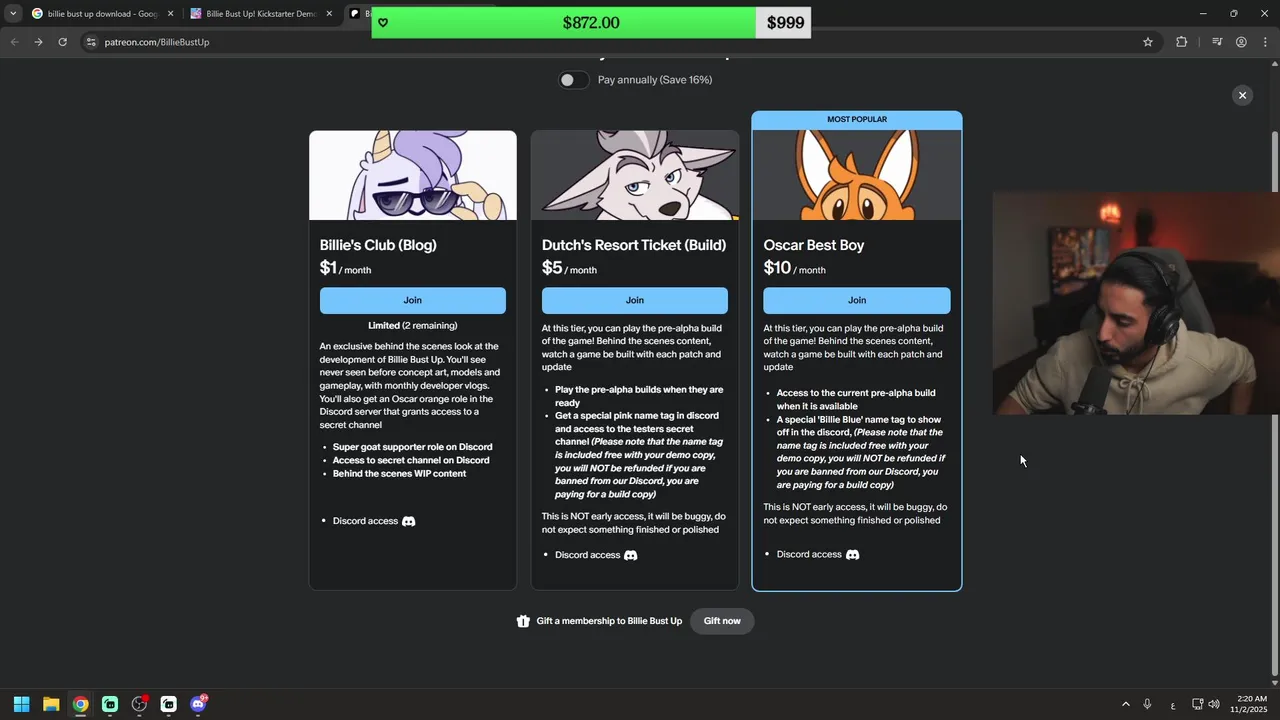Open File Explorer from taskbar

pos(51,704)
